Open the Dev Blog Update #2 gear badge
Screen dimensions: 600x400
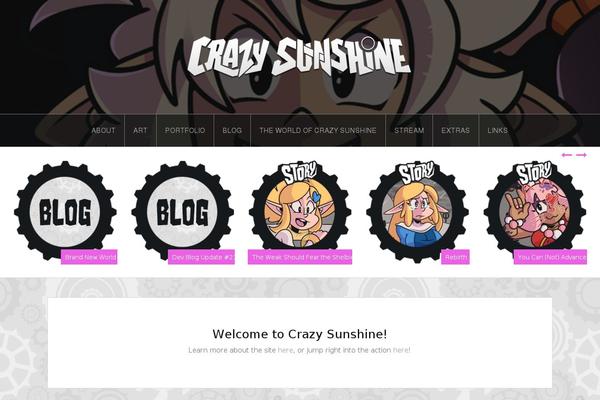183,211
